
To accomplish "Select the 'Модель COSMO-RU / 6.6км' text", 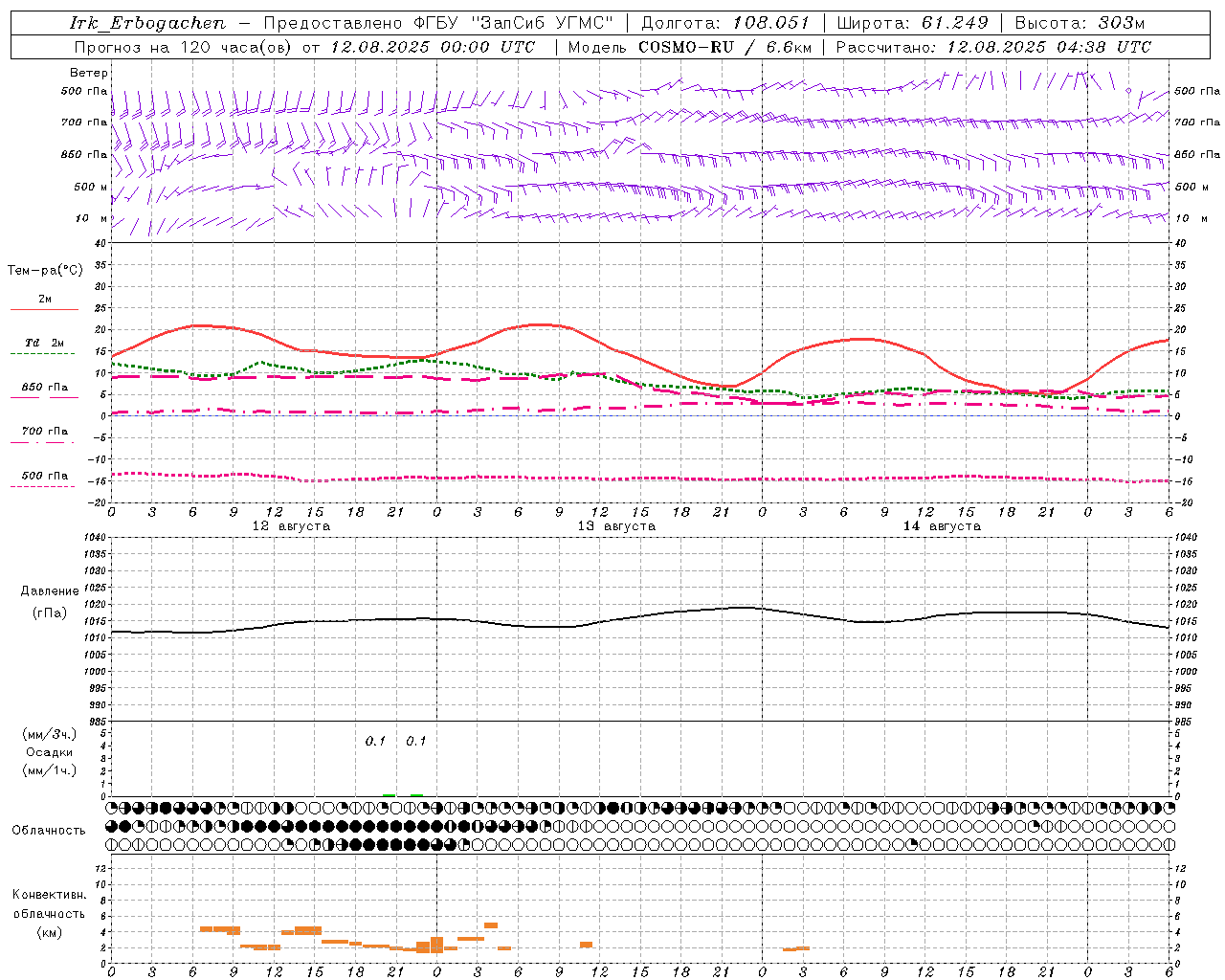I will [x=689, y=47].
